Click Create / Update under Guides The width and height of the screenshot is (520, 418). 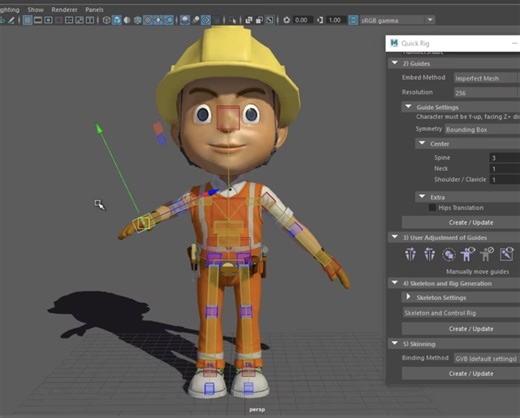[x=461, y=222]
